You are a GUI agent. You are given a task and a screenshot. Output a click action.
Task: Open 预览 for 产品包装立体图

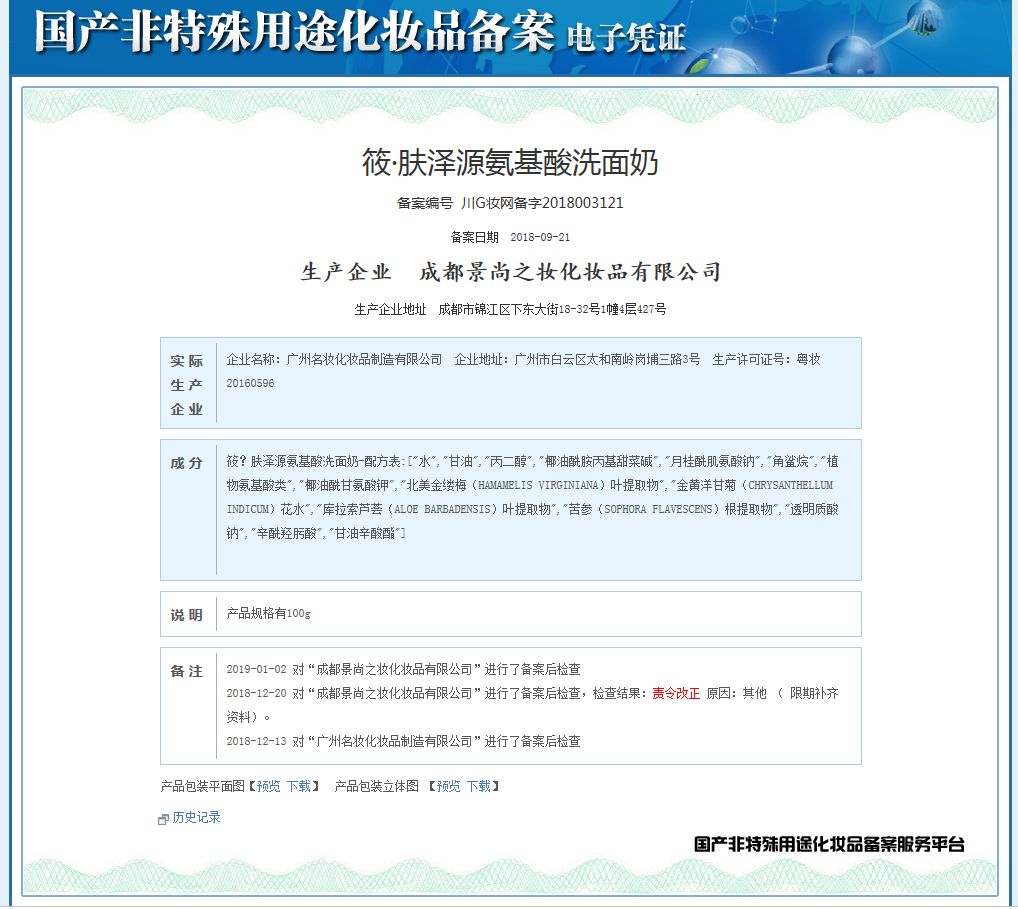pyautogui.click(x=447, y=786)
